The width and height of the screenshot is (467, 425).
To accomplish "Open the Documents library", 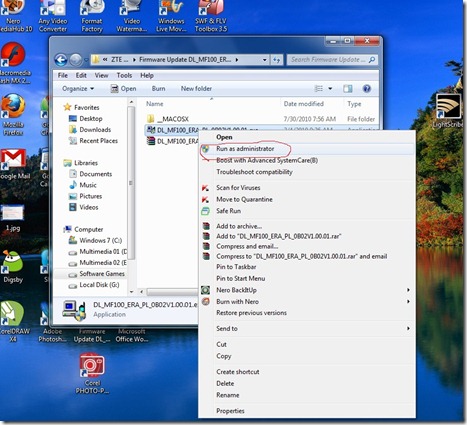I will (x=90, y=174).
